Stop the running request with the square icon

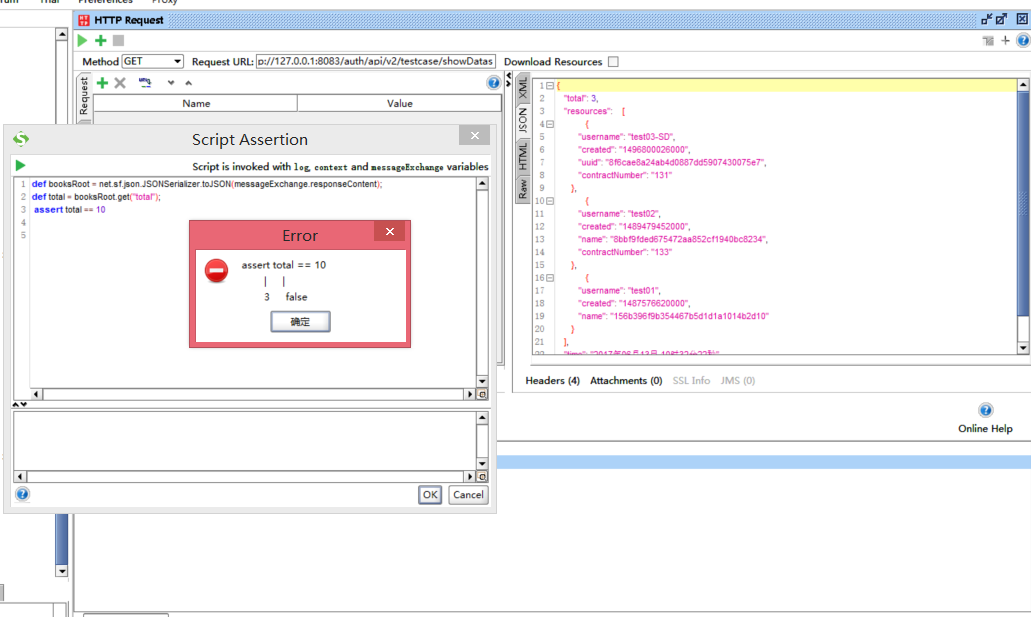118,41
